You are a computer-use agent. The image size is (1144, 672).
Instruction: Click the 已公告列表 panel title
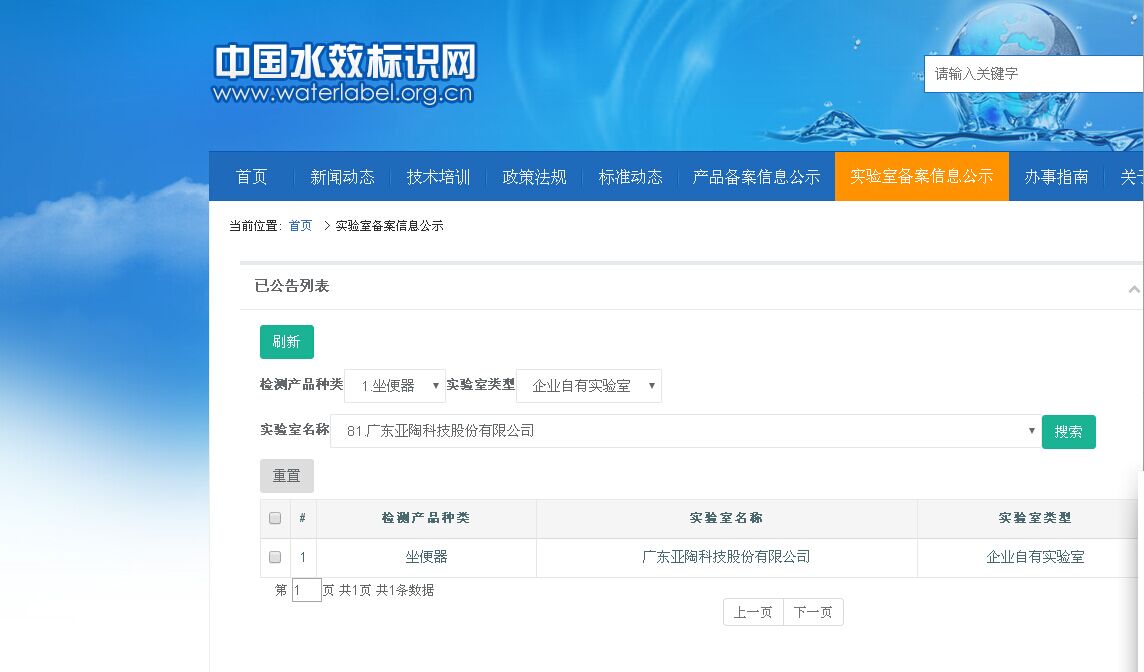pos(292,286)
